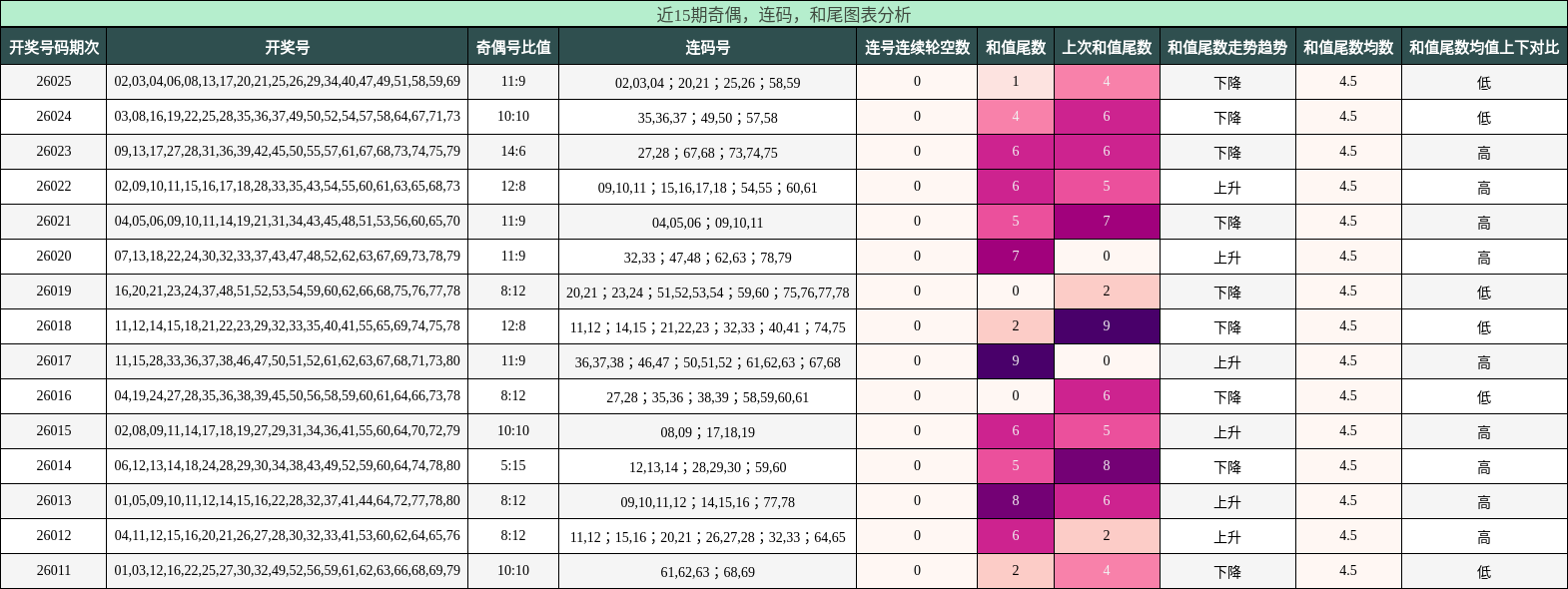Click sum-tail cell '8' in row 26013
The height and width of the screenshot is (589, 1568).
[1016, 501]
